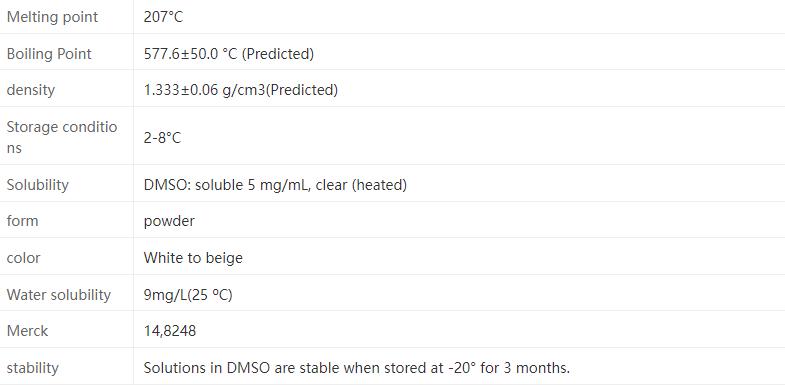Click the density row label
The width and height of the screenshot is (785, 385).
[x=31, y=90]
